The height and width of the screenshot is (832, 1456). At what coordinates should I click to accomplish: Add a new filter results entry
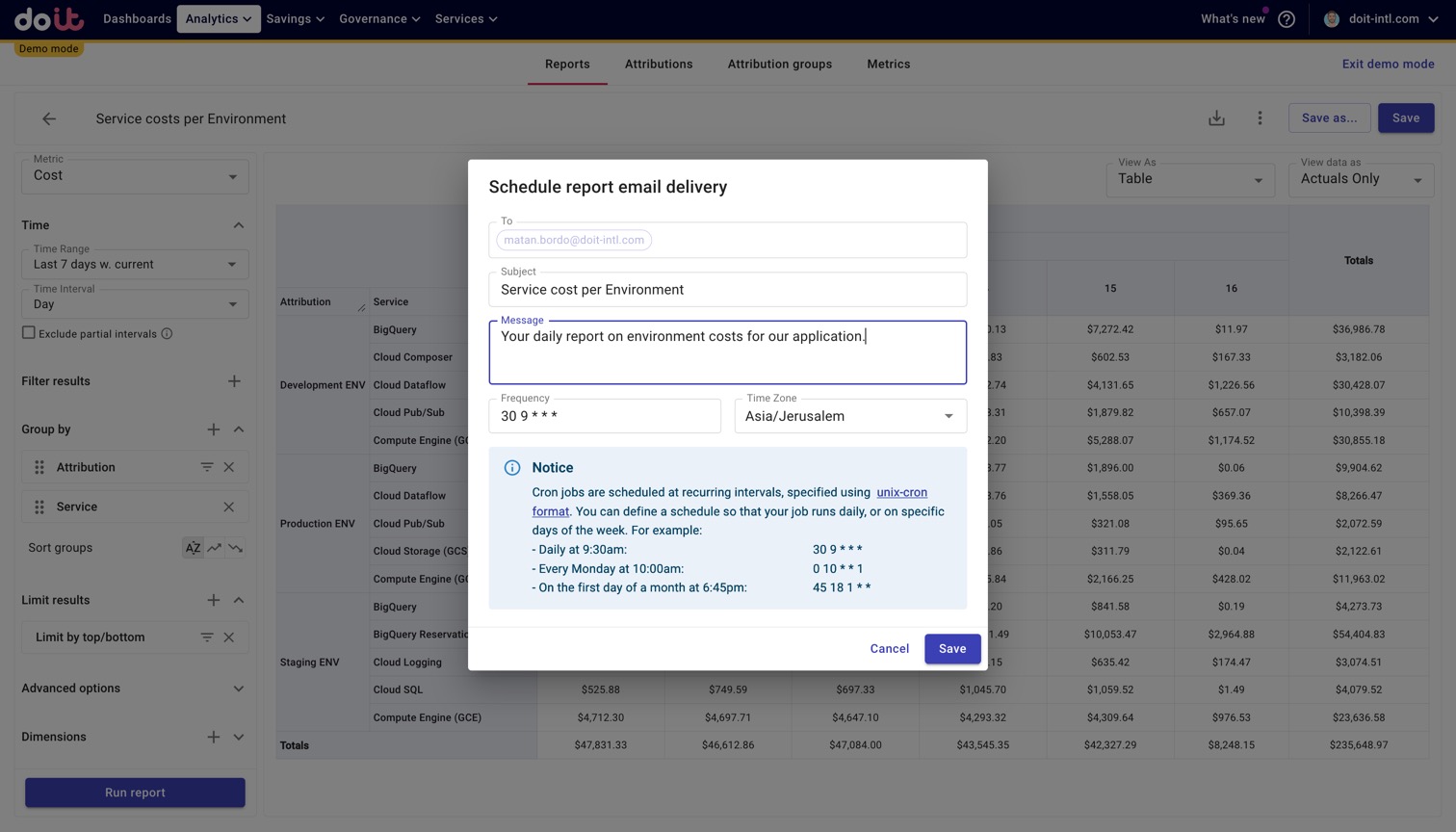tap(234, 381)
